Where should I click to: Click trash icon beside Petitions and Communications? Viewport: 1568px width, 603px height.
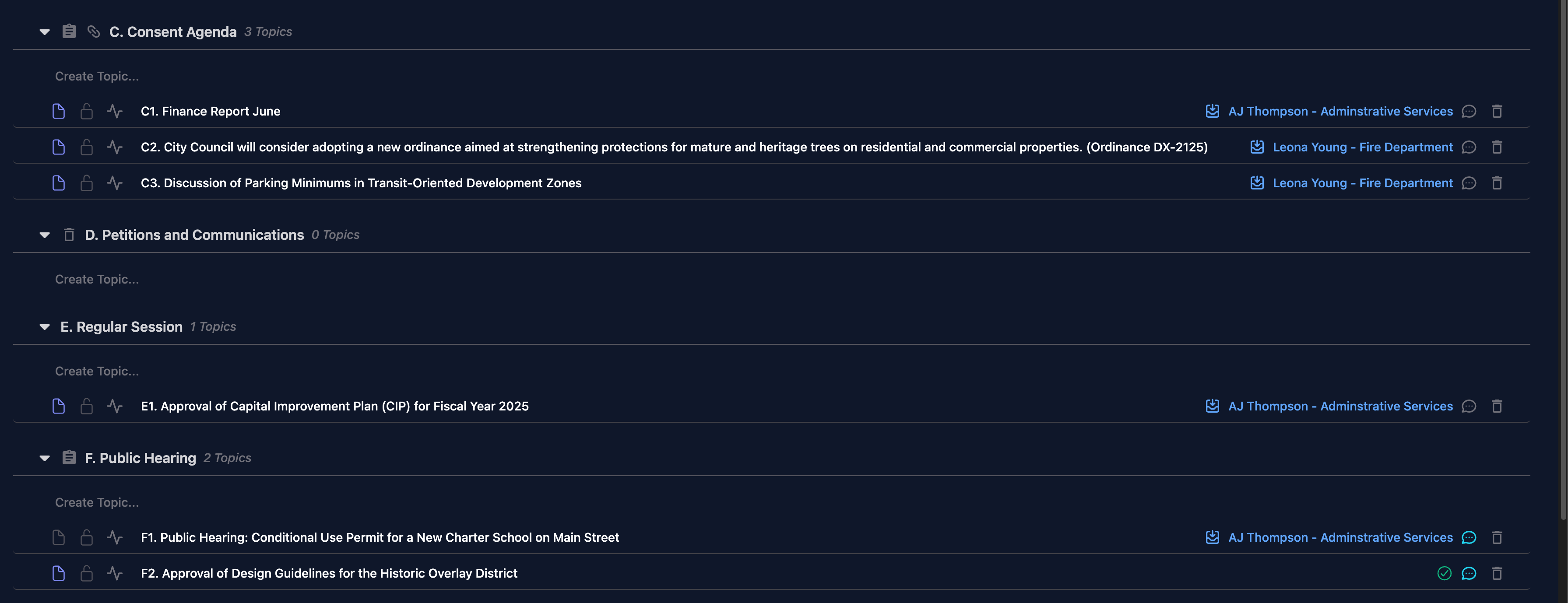[69, 235]
